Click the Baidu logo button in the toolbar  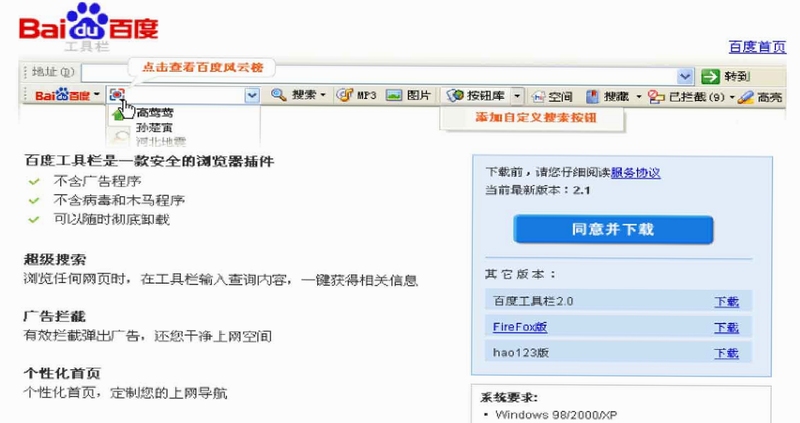point(62,95)
